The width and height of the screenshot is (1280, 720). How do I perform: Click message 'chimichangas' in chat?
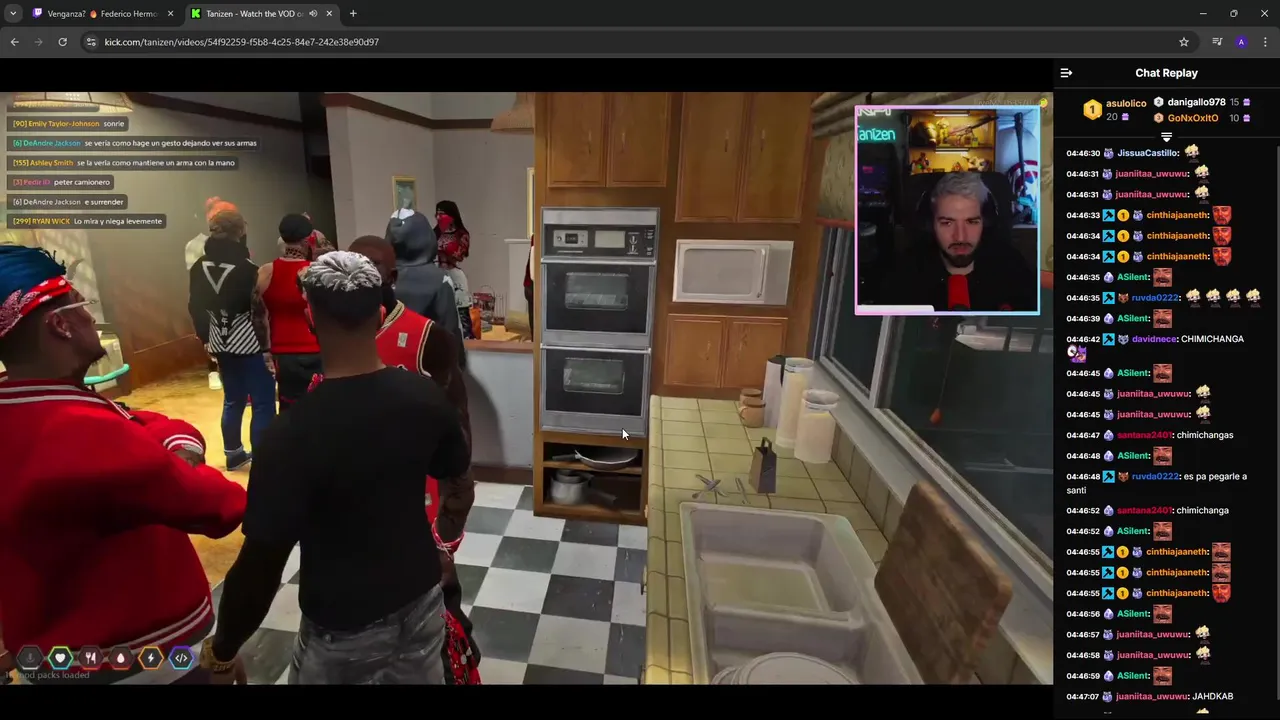click(x=1205, y=435)
